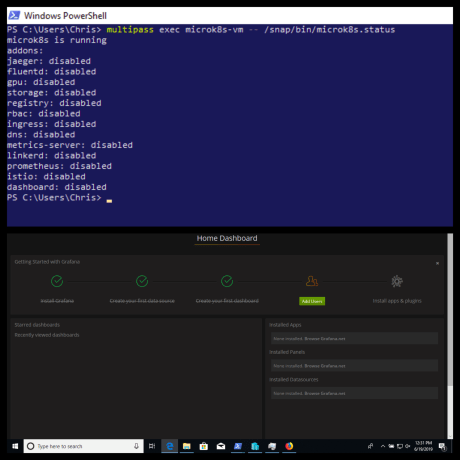Click the 'linkerd: disabled' line
The image size is (460, 460).
tap(52, 156)
